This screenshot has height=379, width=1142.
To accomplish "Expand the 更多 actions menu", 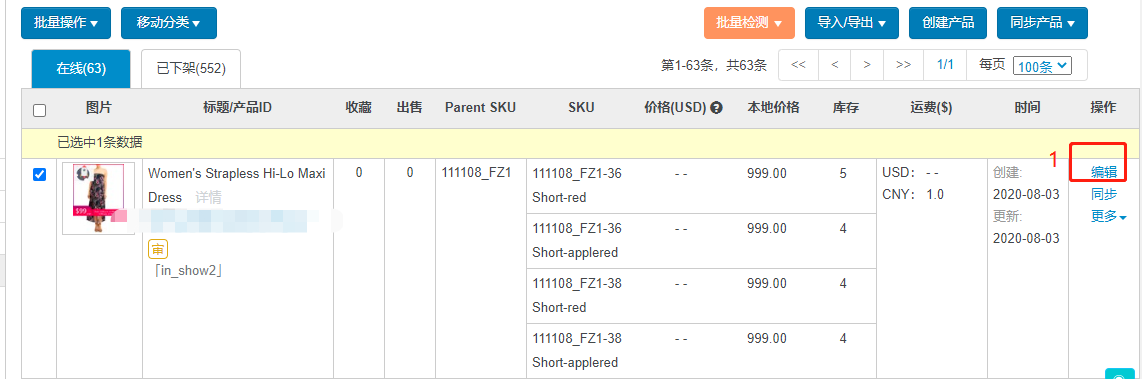I will point(1108,216).
